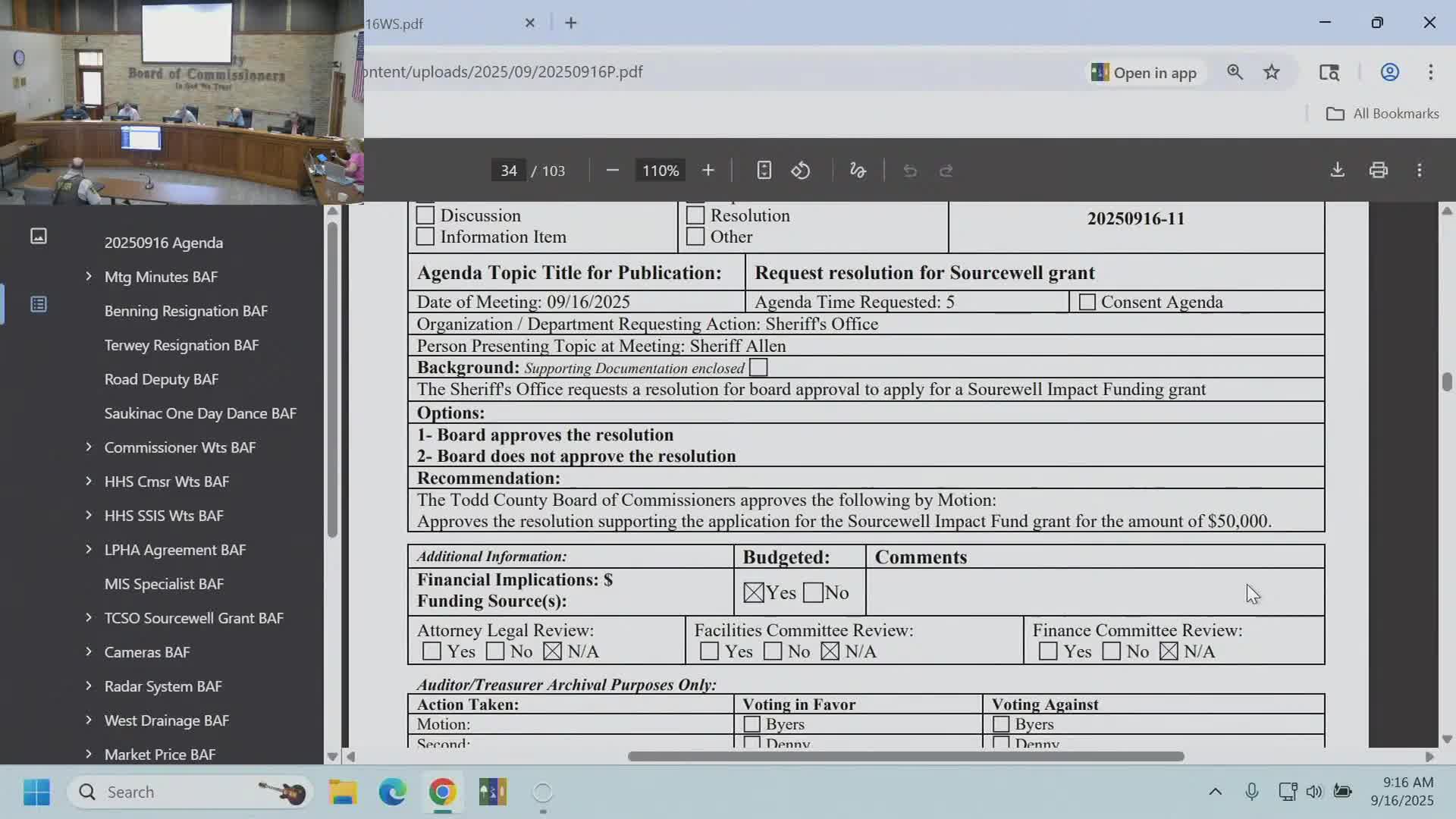The image size is (1456, 819).
Task: Check the Discussion checkbox
Action: [425, 215]
